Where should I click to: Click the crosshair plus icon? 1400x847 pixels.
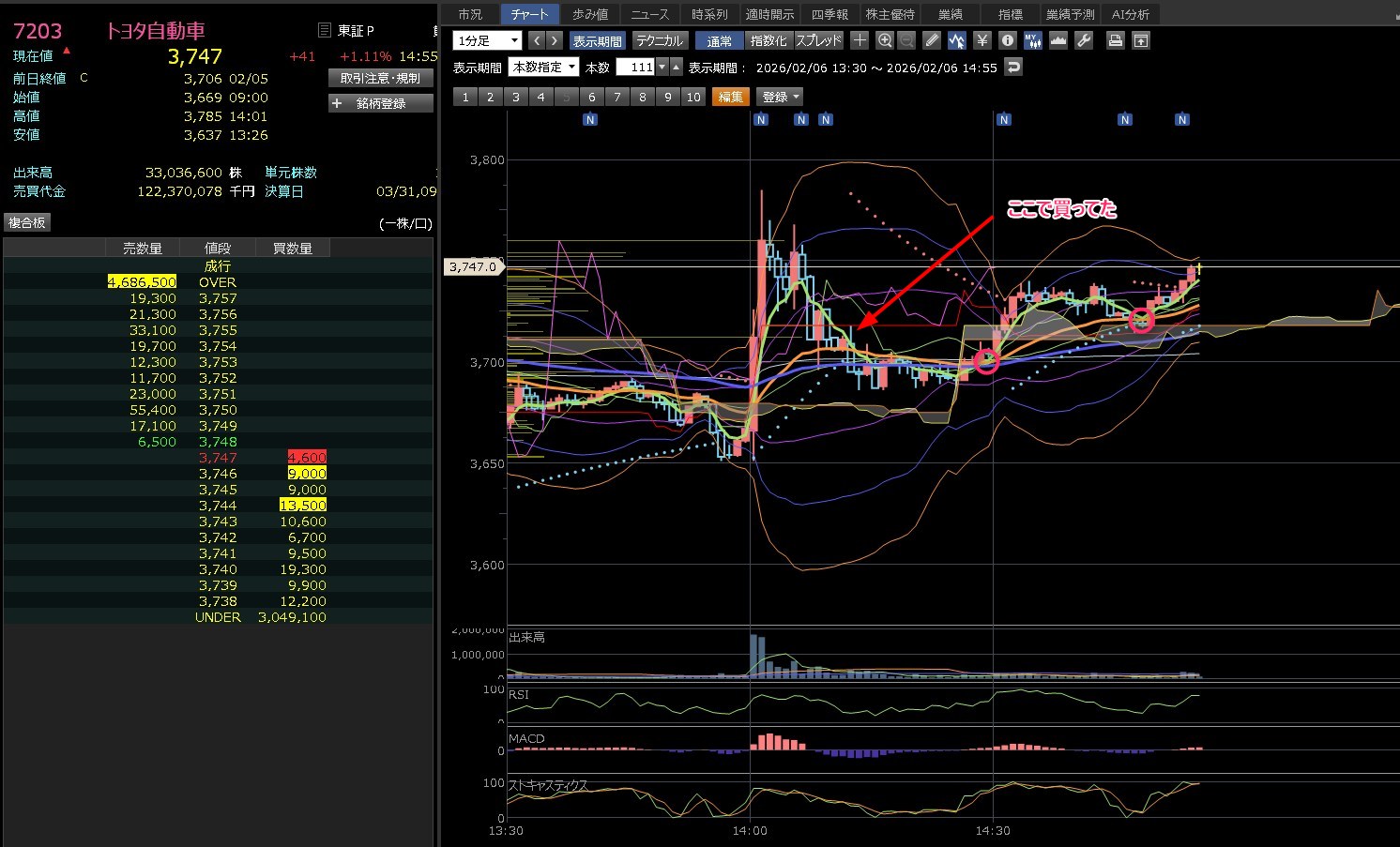click(860, 40)
